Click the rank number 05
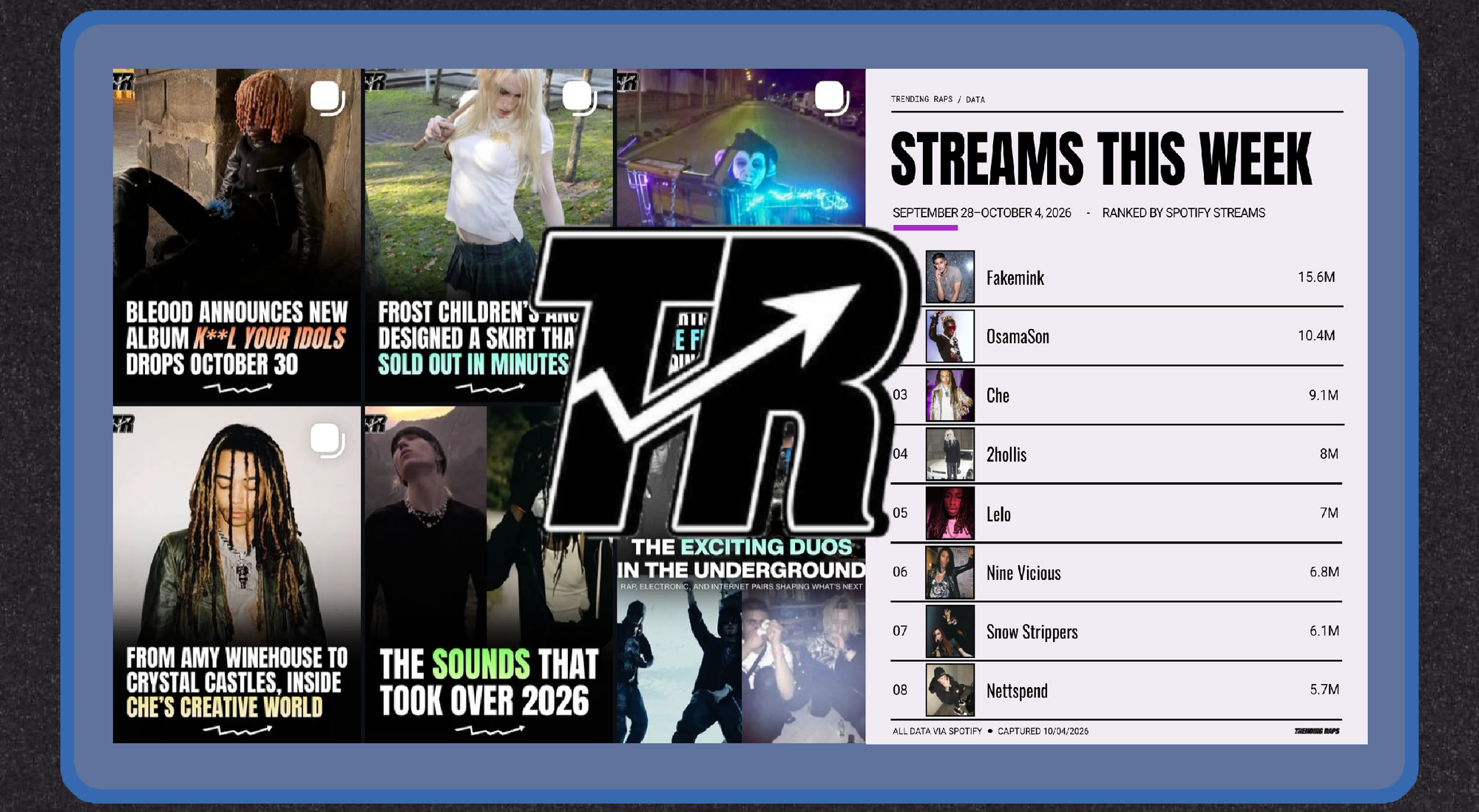The image size is (1479, 812). pyautogui.click(x=900, y=513)
